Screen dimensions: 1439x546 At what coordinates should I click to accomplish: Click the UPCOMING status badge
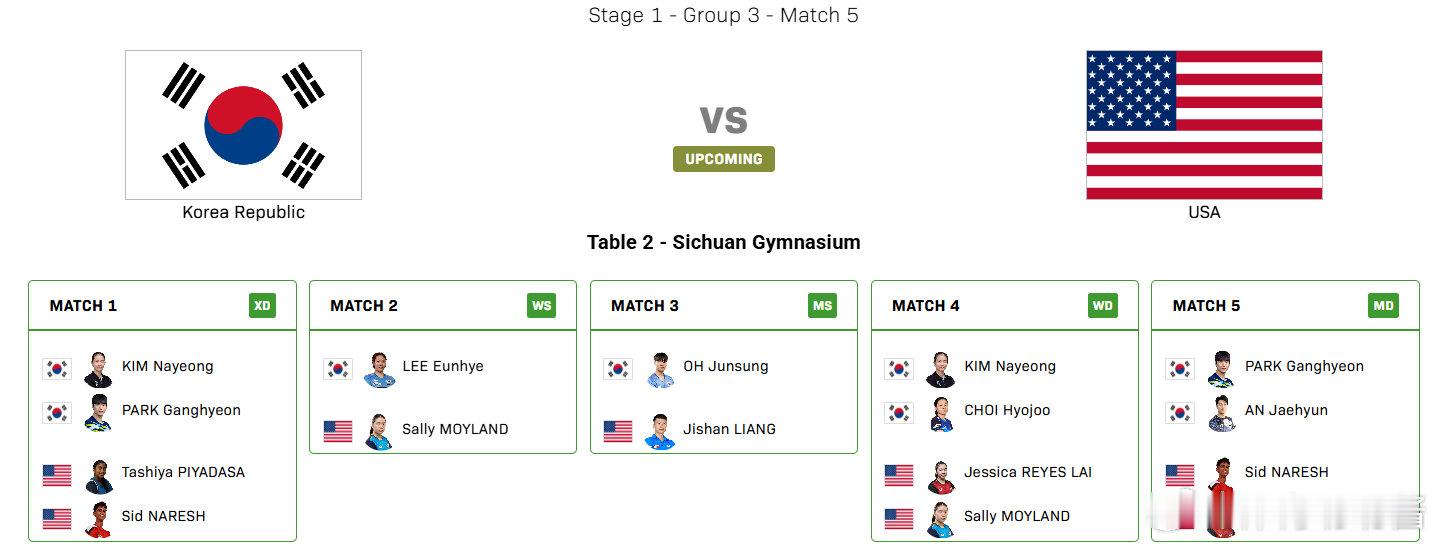[x=723, y=159]
